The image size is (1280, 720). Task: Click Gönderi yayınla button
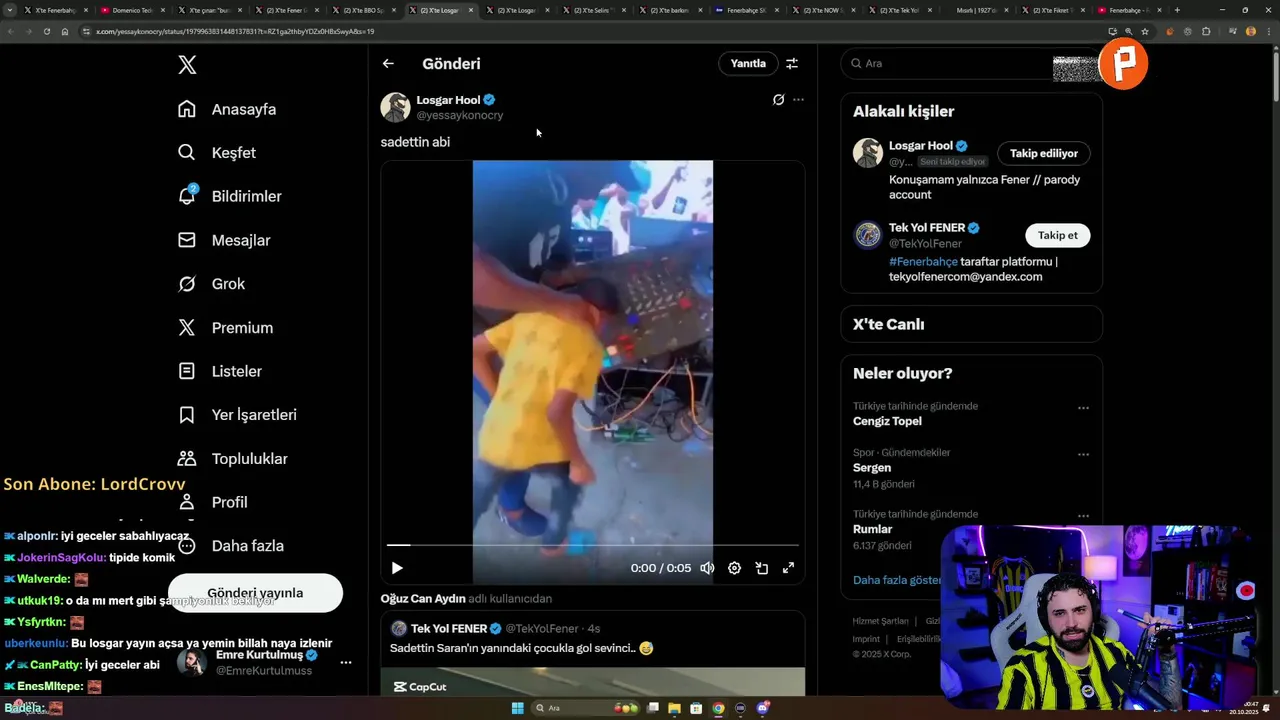[255, 593]
